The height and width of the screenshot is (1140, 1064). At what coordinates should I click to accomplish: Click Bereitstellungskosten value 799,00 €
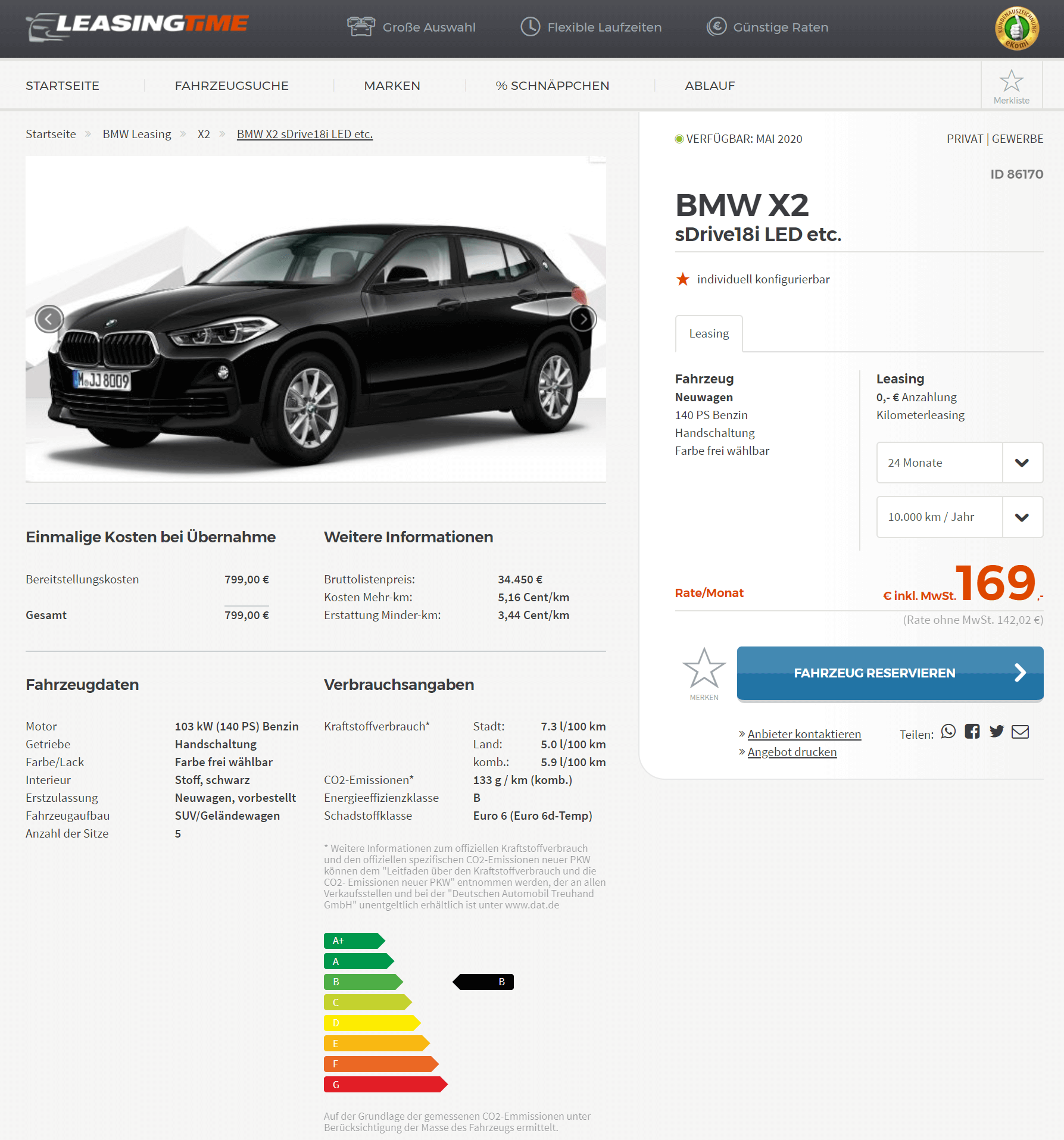[x=247, y=579]
